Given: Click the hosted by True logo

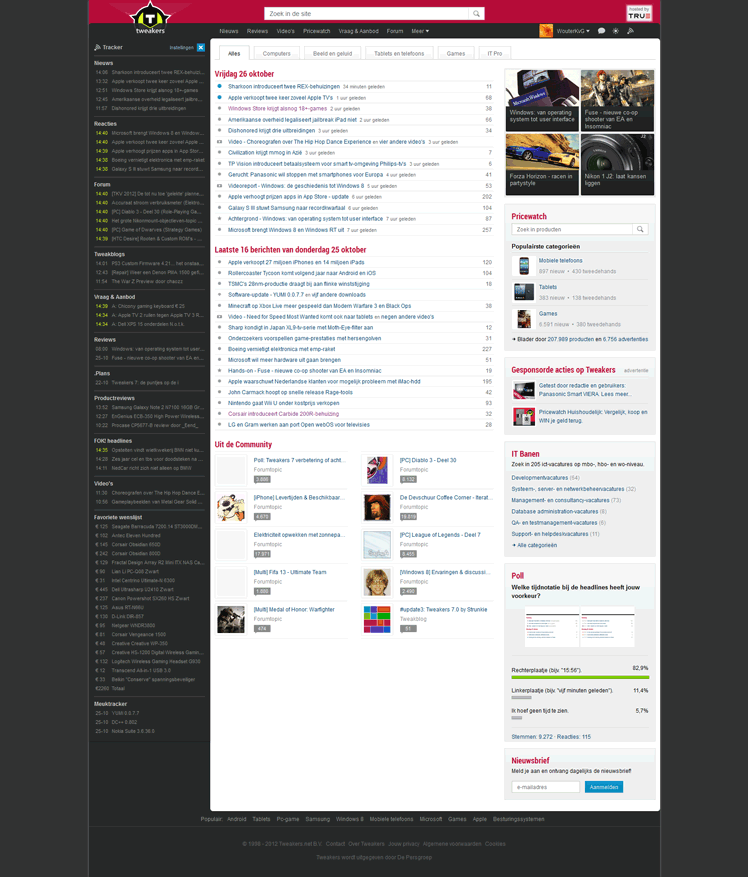Looking at the screenshot, I should pos(639,13).
